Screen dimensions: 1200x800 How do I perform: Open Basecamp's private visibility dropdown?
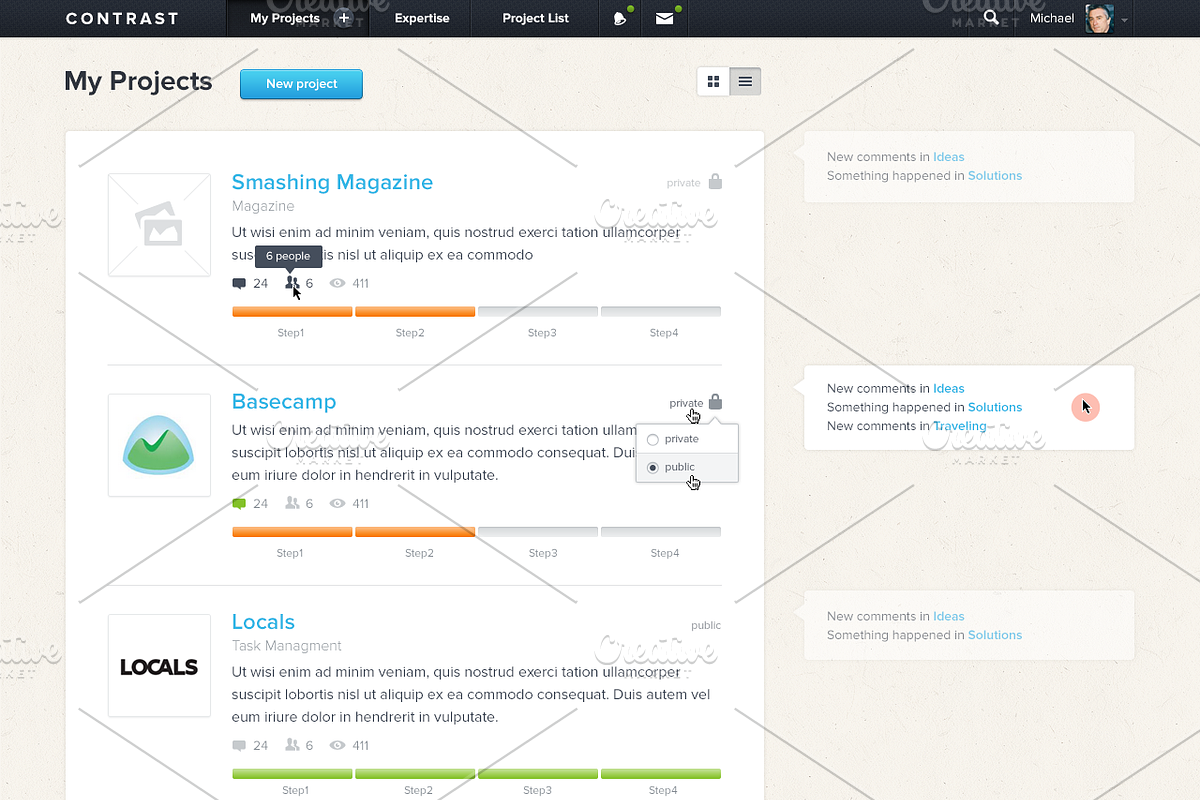click(x=686, y=403)
